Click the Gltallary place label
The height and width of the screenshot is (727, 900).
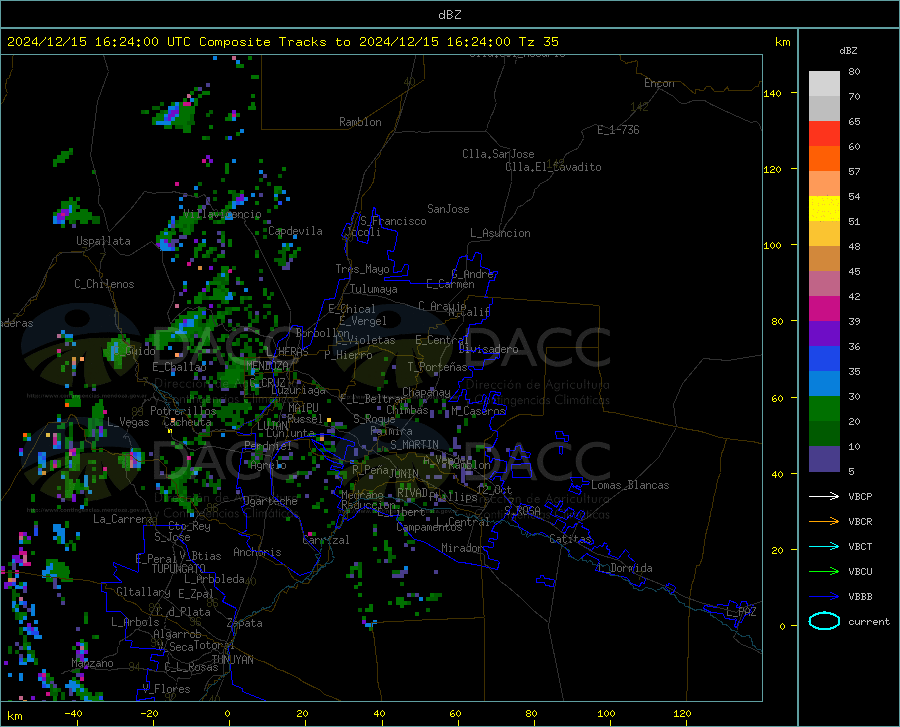143,592
